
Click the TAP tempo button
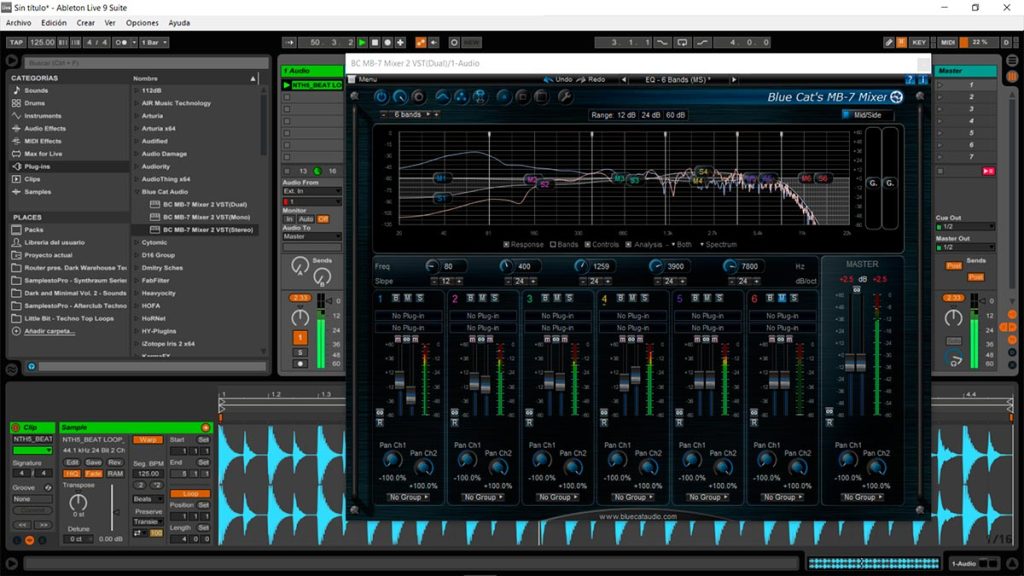(16, 43)
